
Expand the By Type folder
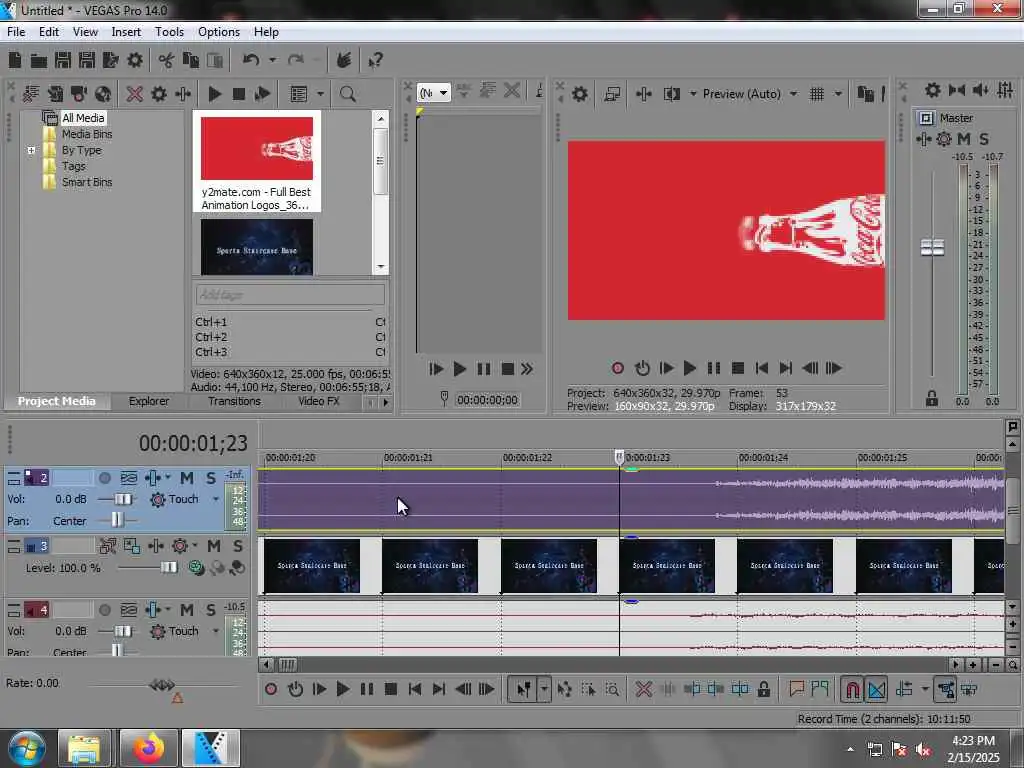[31, 150]
